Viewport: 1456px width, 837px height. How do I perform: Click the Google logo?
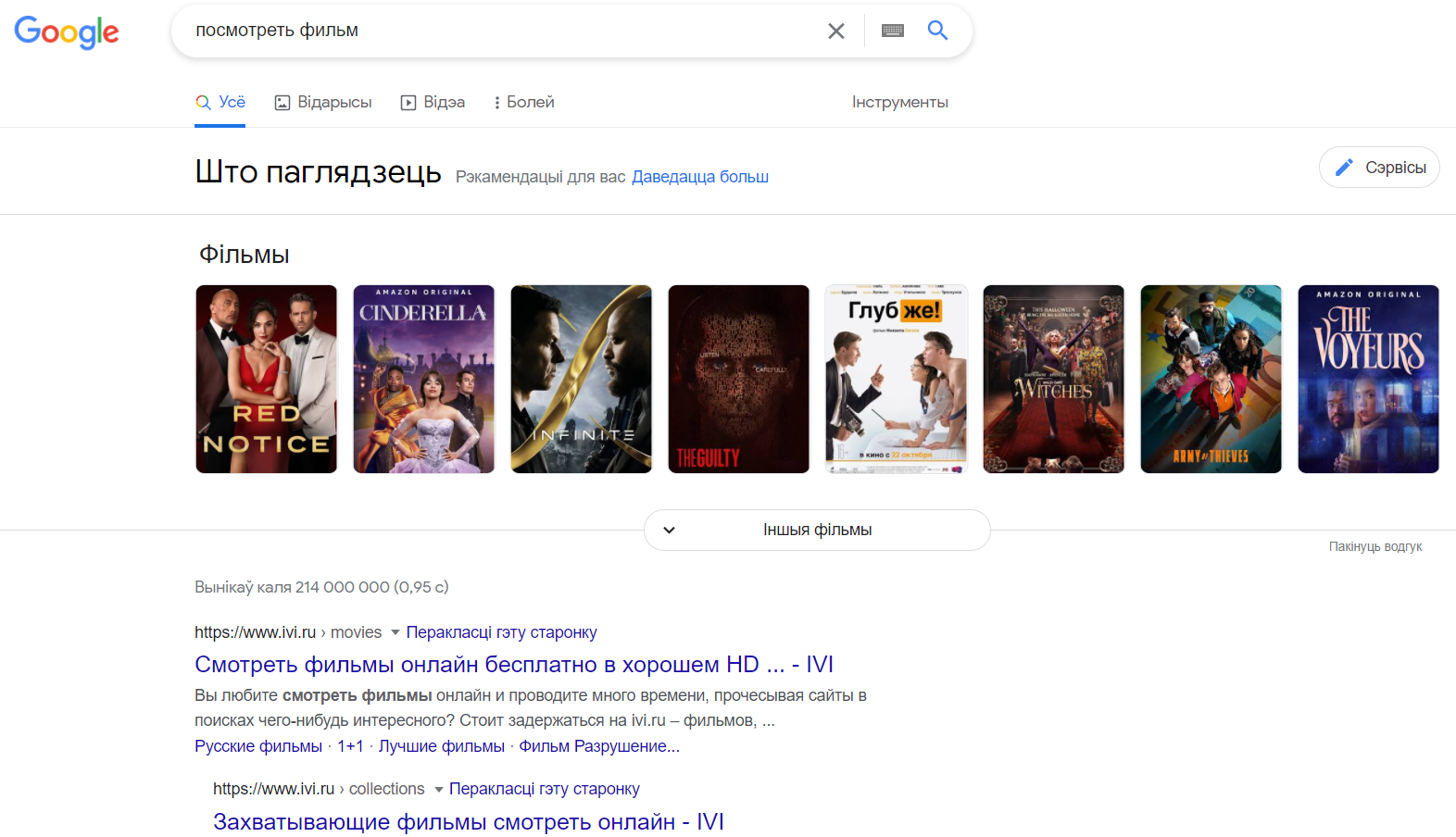(67, 31)
